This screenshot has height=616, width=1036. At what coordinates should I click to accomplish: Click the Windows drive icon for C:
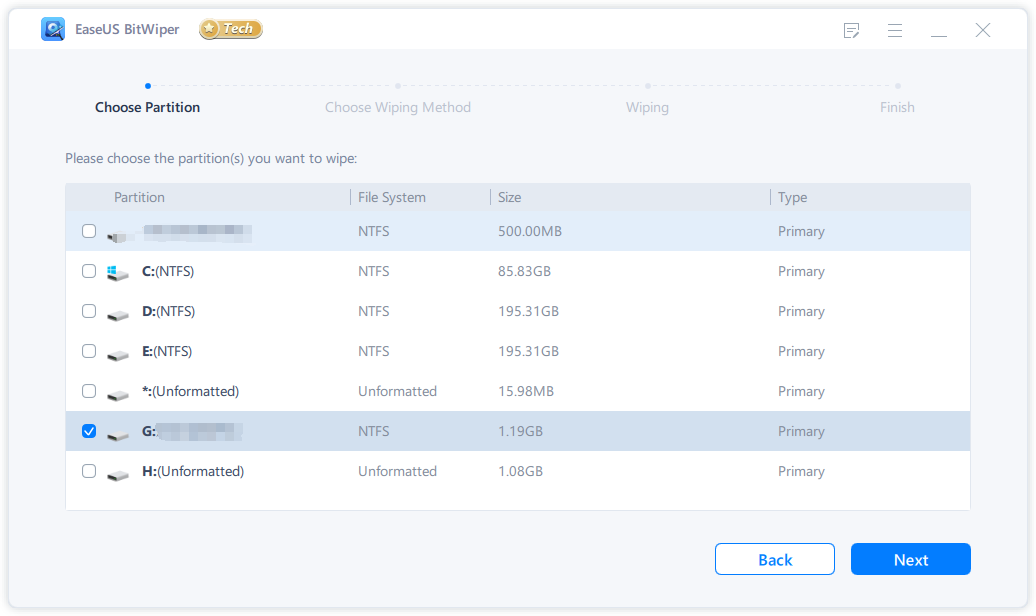[118, 272]
